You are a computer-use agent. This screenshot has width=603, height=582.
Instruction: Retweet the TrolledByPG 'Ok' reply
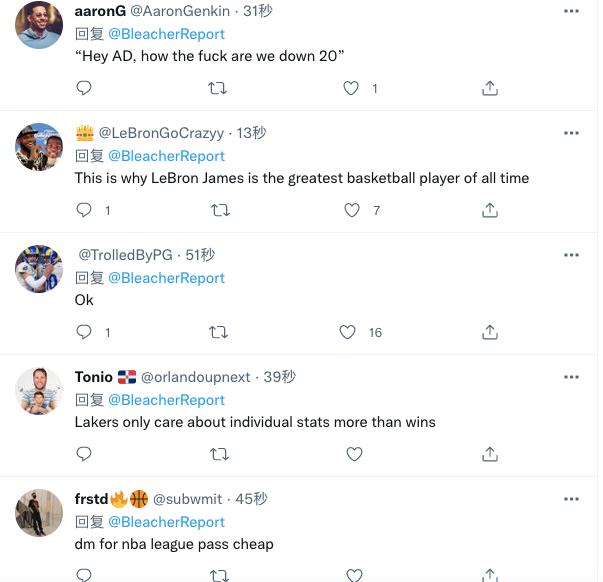pyautogui.click(x=218, y=332)
